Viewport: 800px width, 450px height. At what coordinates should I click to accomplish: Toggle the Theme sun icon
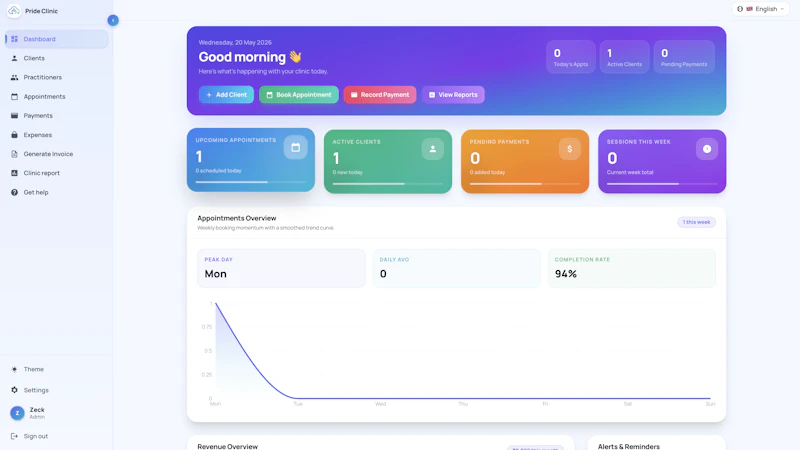pyautogui.click(x=14, y=369)
